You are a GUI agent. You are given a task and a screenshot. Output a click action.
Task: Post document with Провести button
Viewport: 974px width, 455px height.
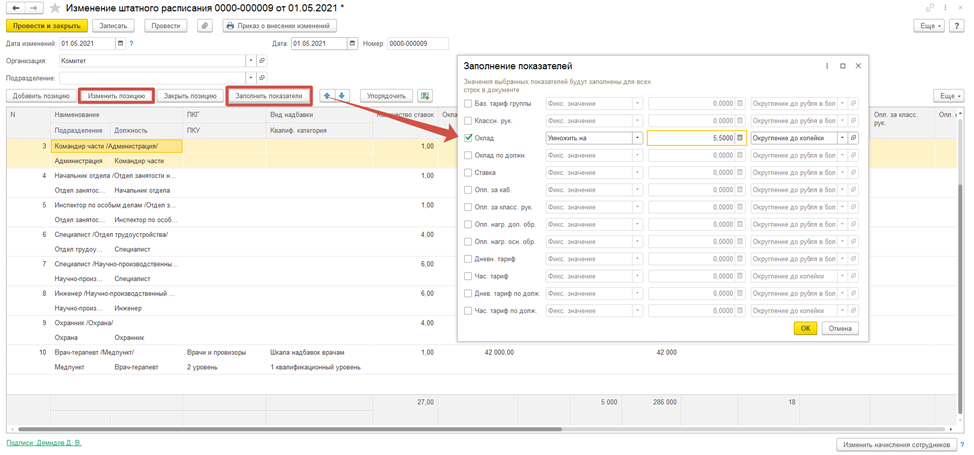pos(166,26)
